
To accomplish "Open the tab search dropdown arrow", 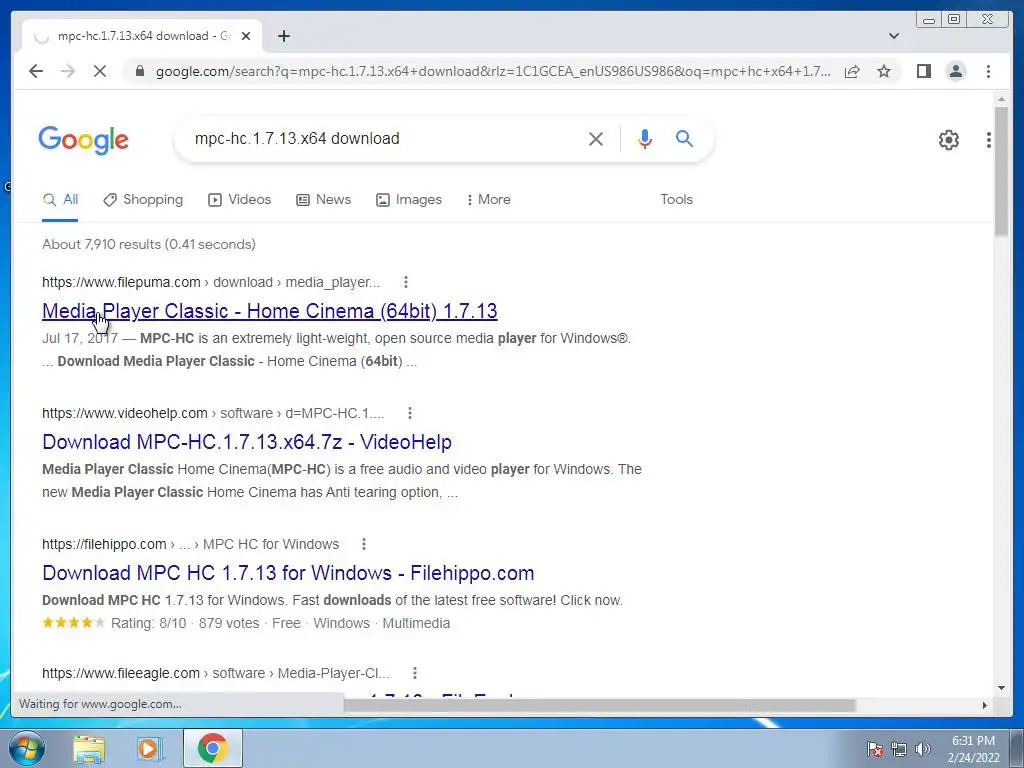I will coord(894,36).
